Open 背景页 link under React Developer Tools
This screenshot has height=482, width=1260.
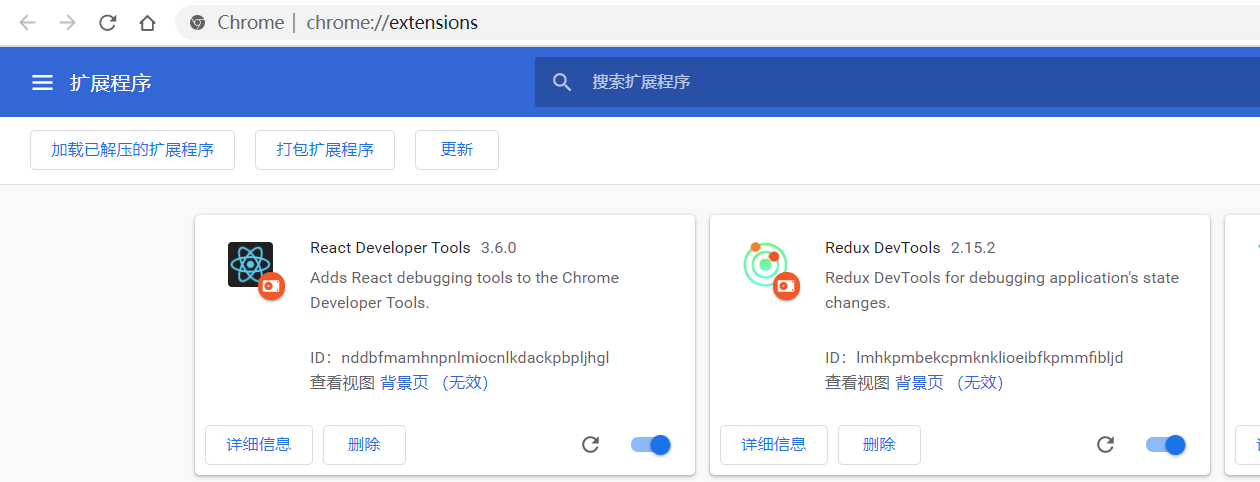coord(404,383)
